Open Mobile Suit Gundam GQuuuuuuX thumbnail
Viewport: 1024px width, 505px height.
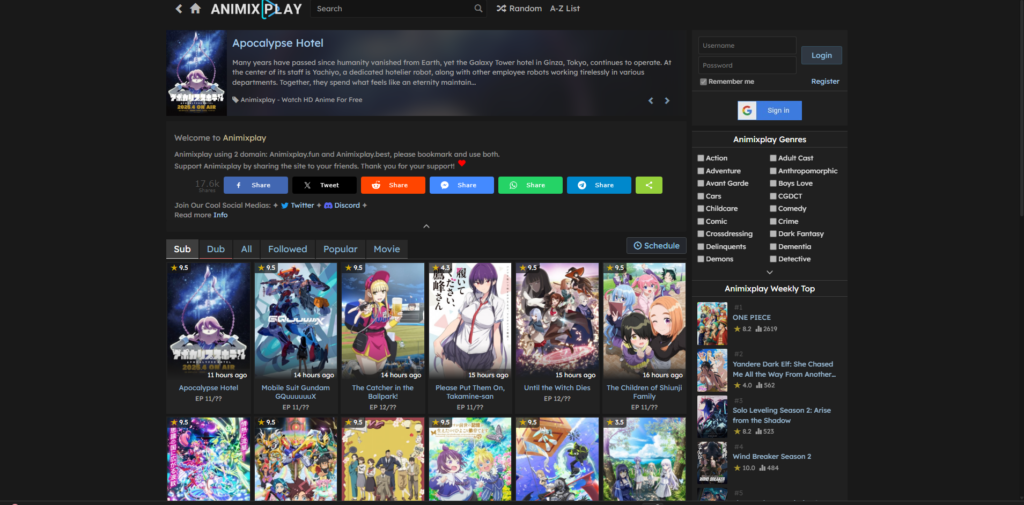tap(296, 321)
